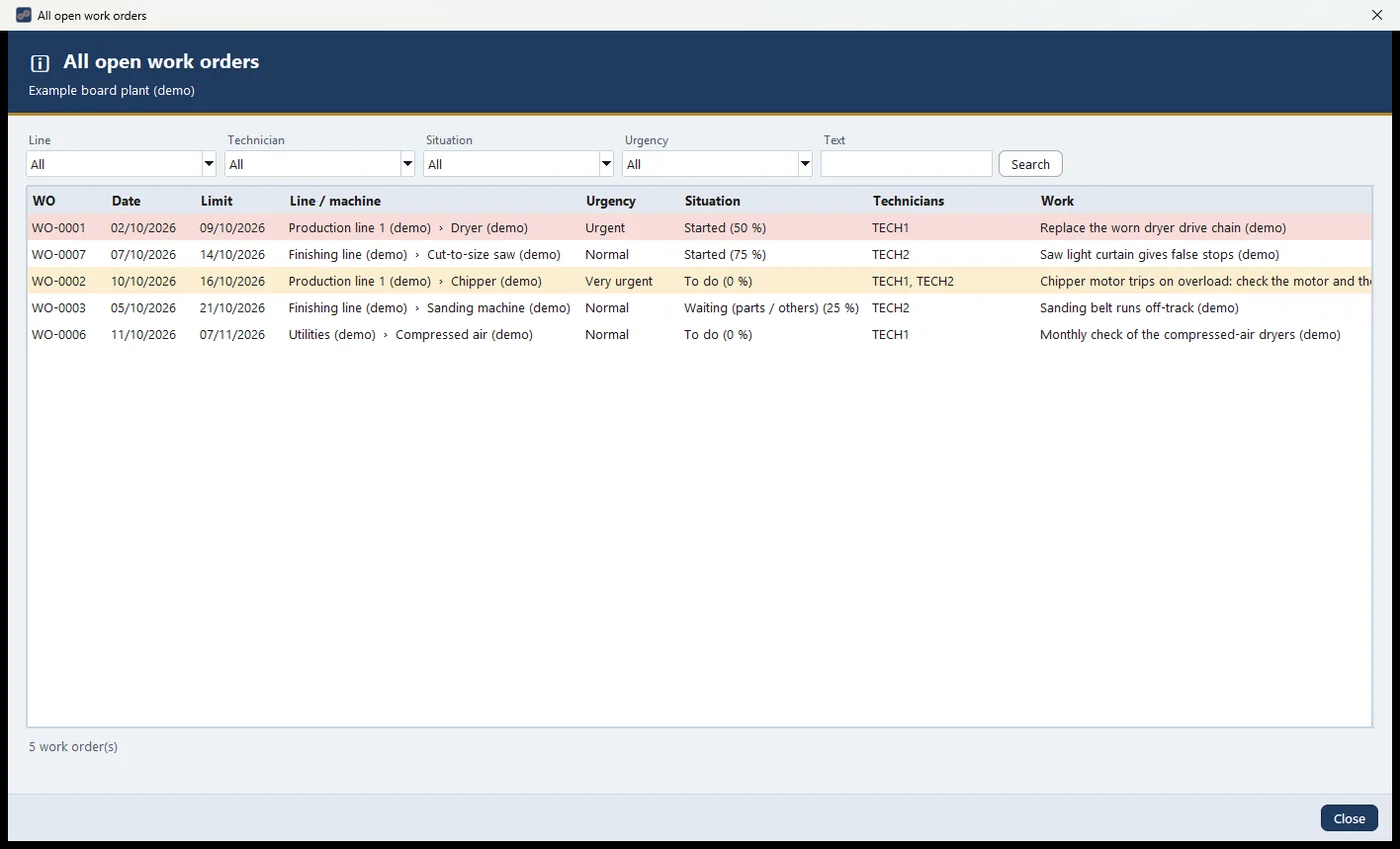Click the info icon beside the header title
Viewport: 1400px width, 849px height.
coord(40,63)
